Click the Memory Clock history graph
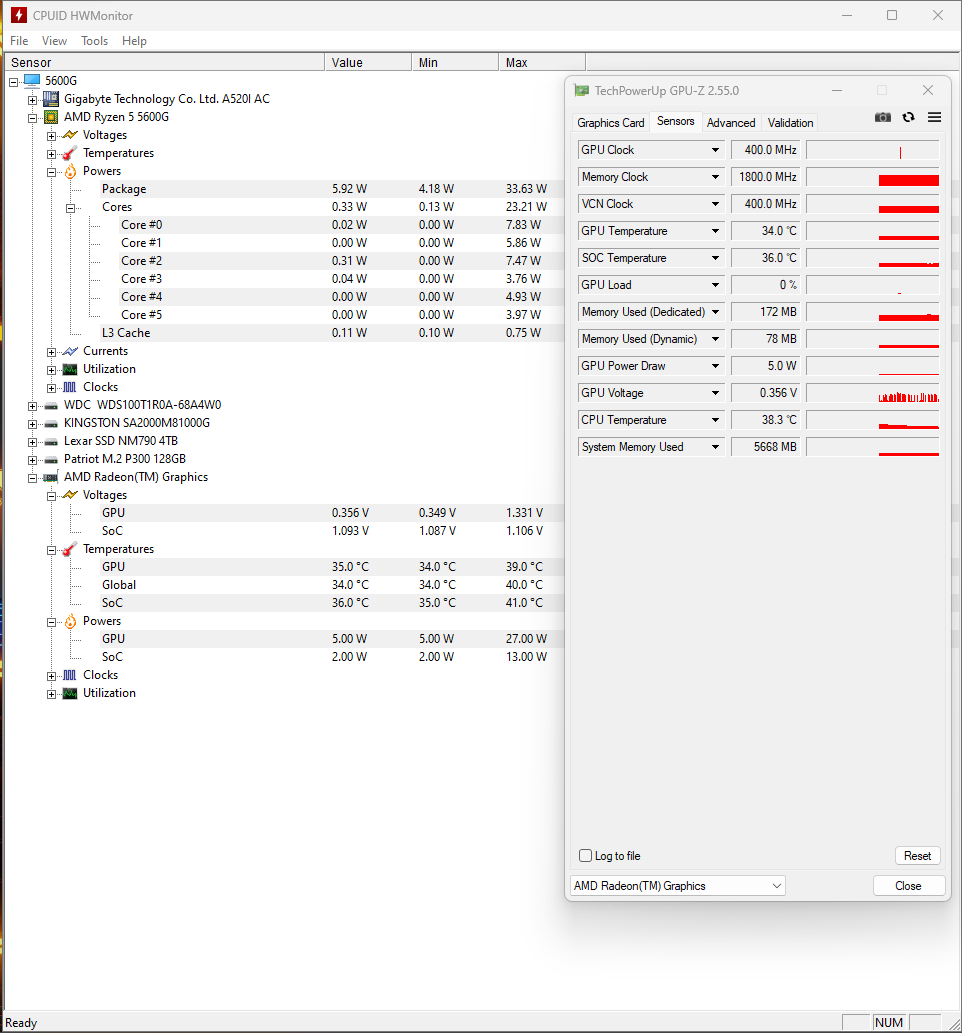This screenshot has width=962, height=1033. 873,177
